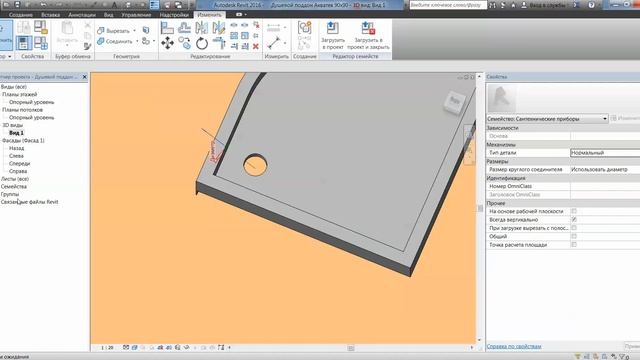Click the Text 'A' icon in quick access toolbar
640x360 pixels.
(x=115, y=5)
